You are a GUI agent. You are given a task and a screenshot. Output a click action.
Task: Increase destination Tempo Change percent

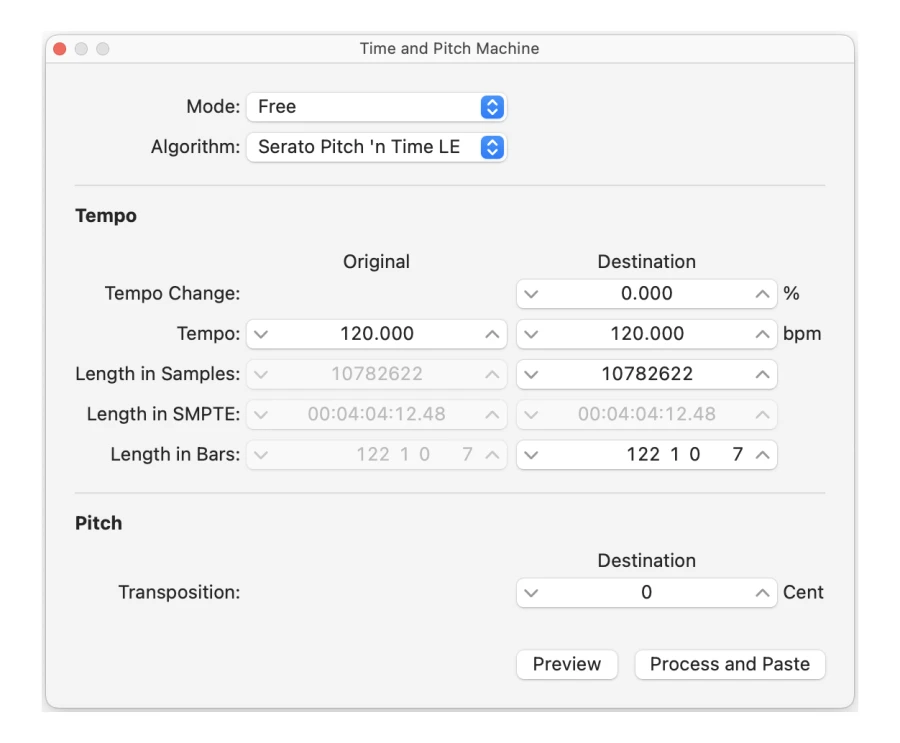click(762, 294)
